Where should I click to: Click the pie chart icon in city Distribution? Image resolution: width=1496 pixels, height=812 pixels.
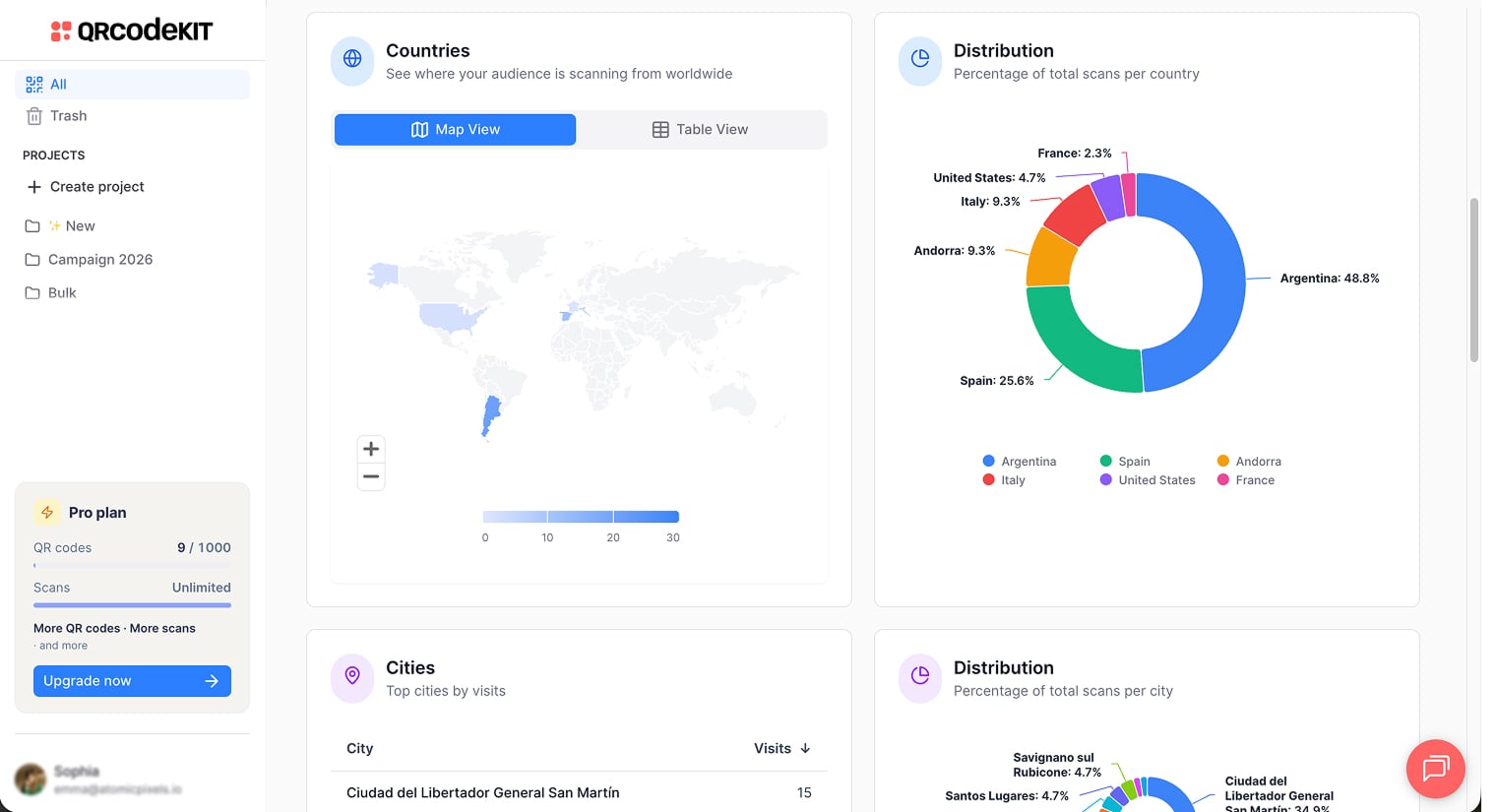tap(920, 676)
